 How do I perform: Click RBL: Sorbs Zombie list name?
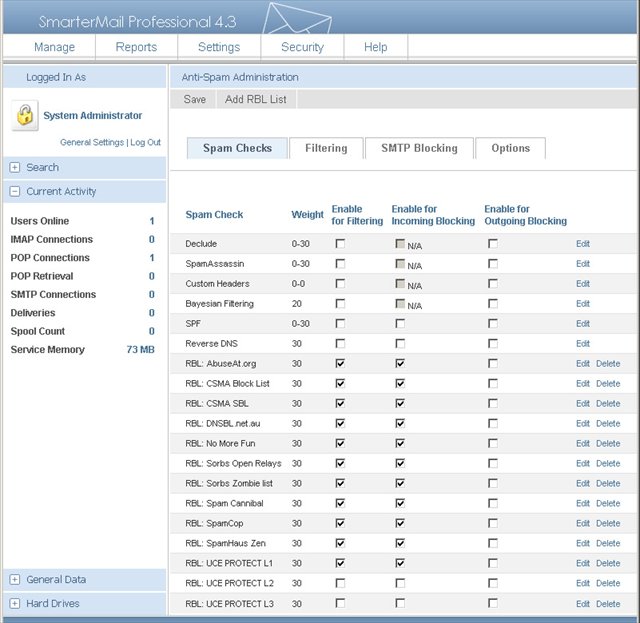click(x=229, y=484)
